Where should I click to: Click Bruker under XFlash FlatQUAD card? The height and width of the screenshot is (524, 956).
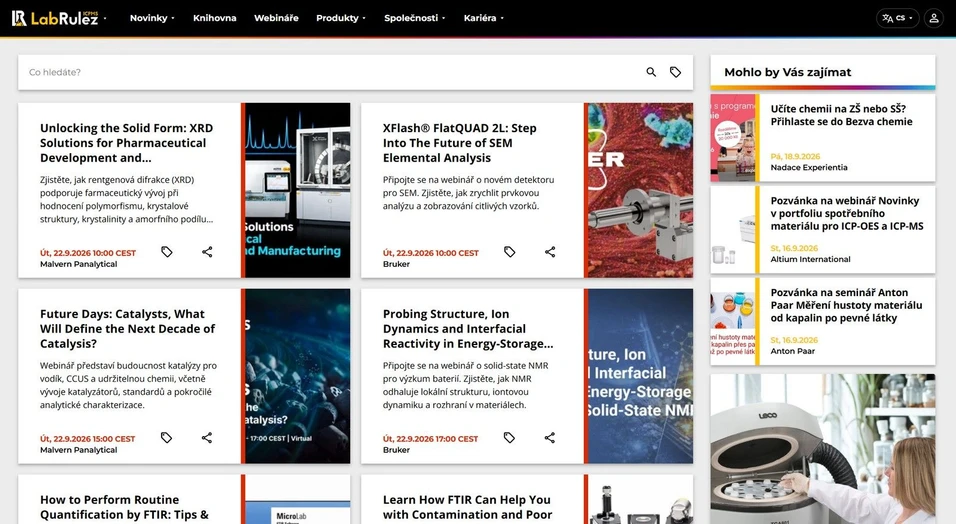tap(396, 264)
